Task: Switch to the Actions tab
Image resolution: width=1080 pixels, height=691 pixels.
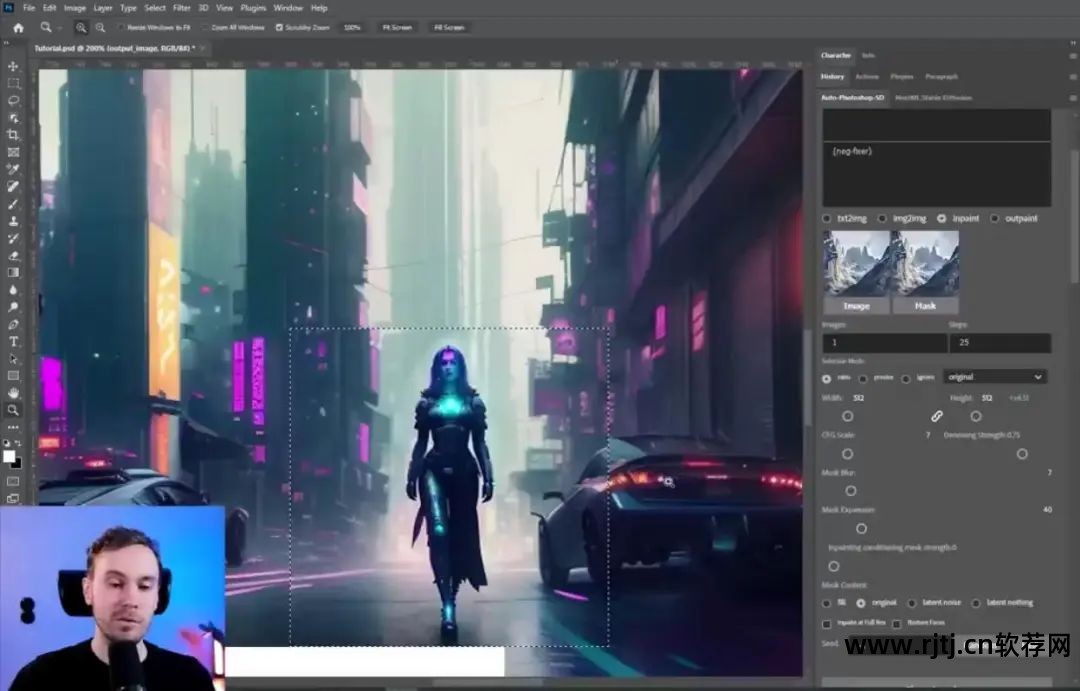Action: point(867,76)
